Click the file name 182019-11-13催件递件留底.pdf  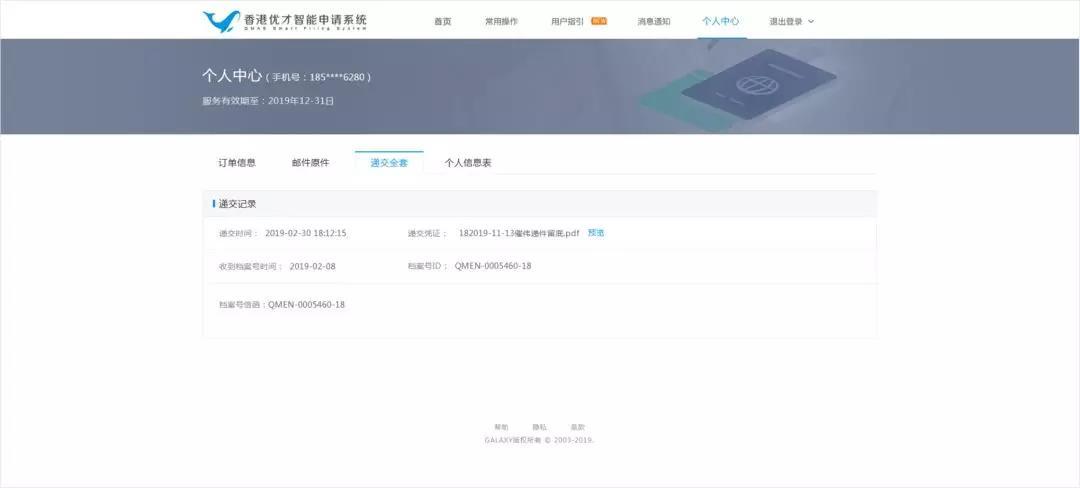519,233
